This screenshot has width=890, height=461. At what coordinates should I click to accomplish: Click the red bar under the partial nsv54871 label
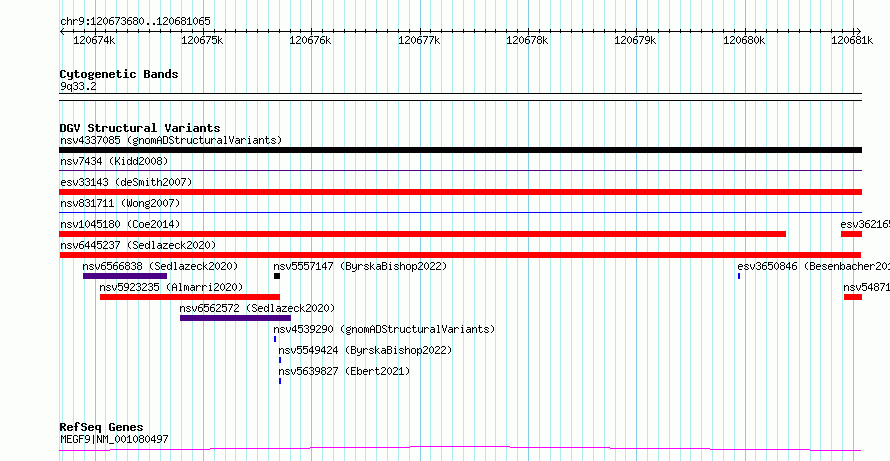853,297
